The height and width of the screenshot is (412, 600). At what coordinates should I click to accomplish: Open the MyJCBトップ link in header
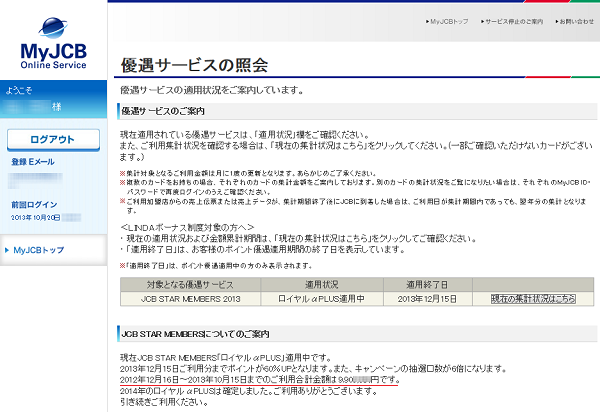(449, 22)
